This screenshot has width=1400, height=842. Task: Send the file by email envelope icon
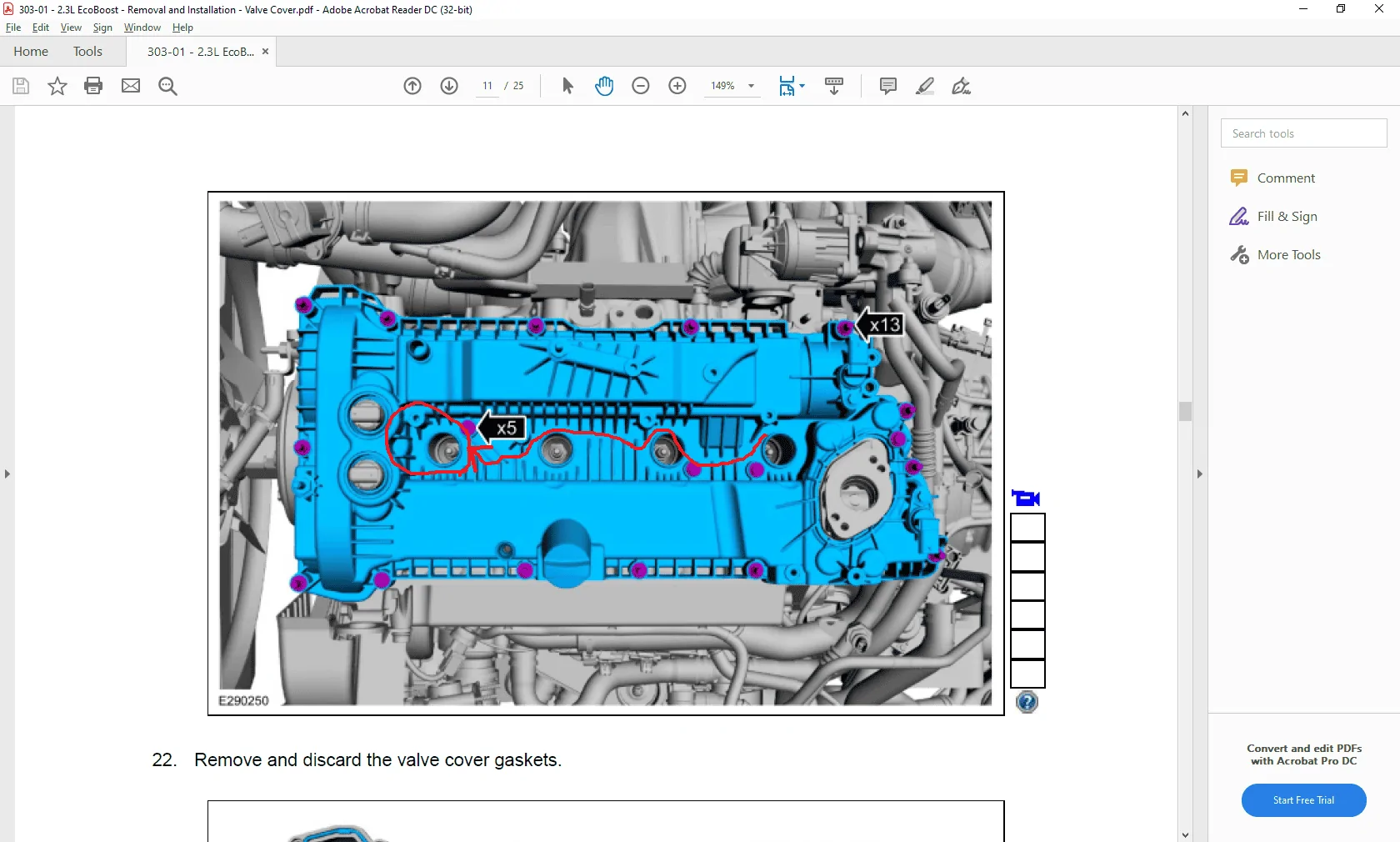131,86
